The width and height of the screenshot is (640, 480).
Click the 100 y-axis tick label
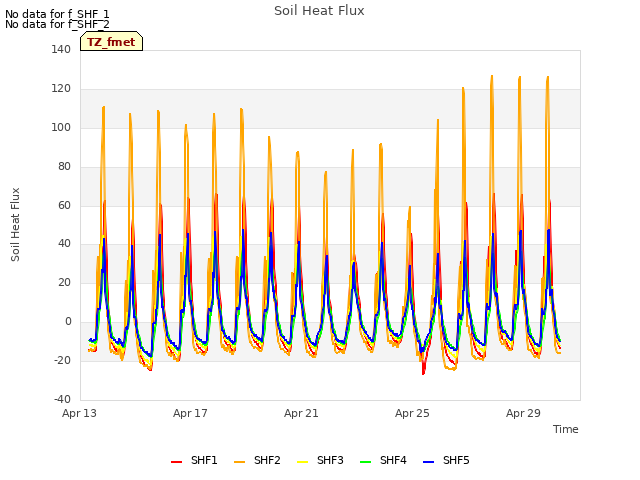61,127
